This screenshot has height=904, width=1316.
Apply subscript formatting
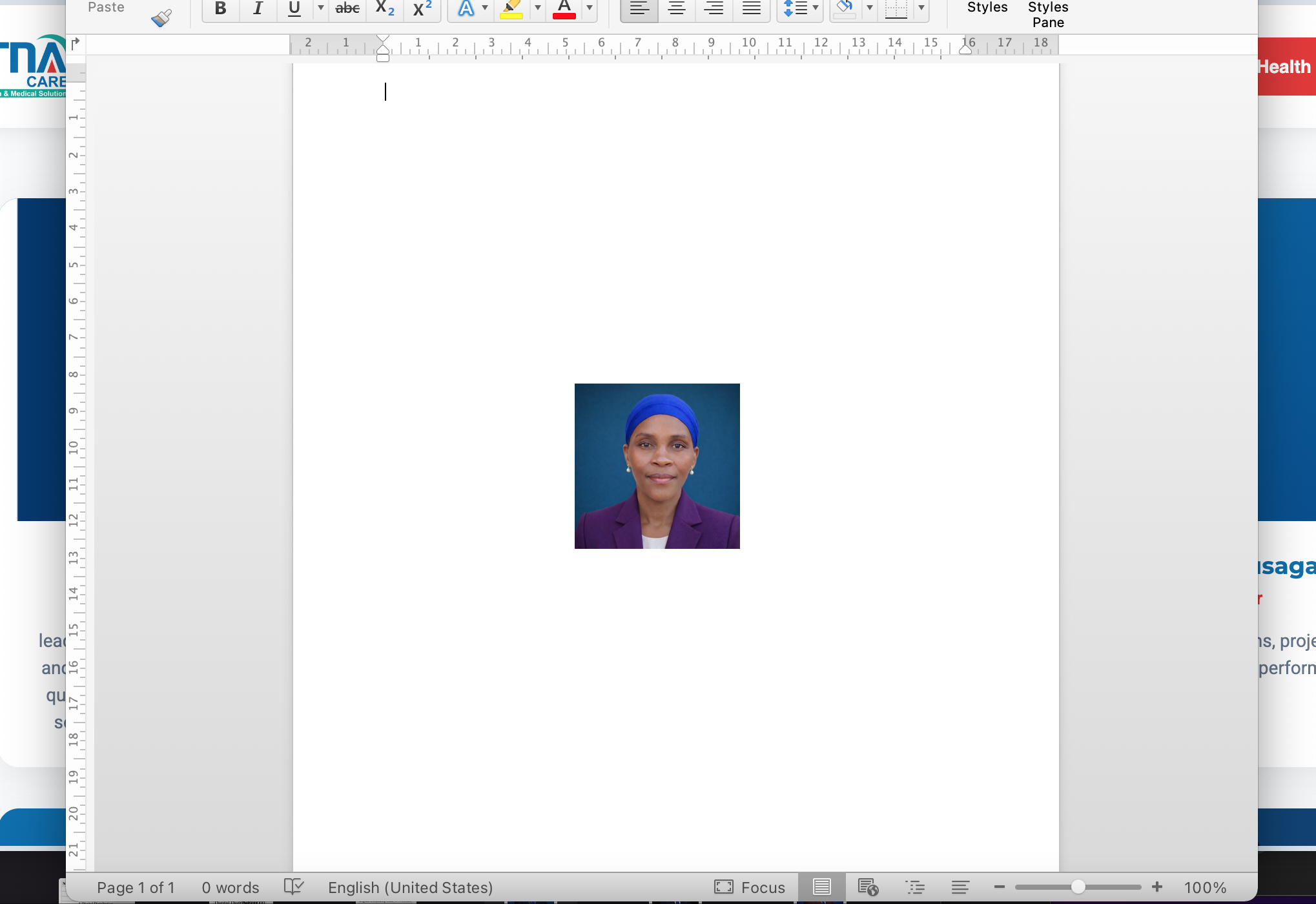click(x=385, y=8)
